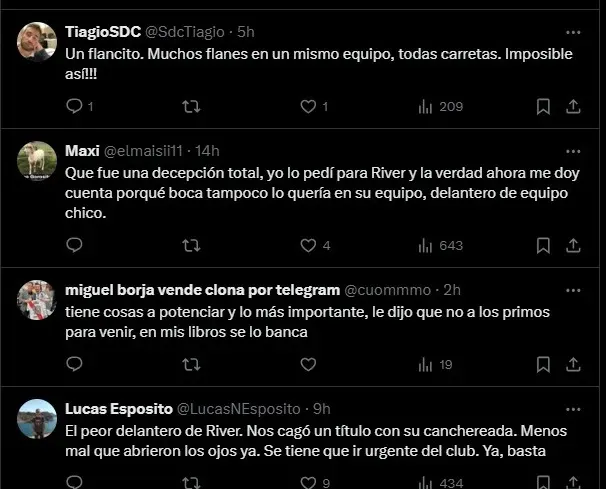The width and height of the screenshot is (606, 489).
Task: Like the tweet by TiagioSDC
Action: tap(306, 106)
